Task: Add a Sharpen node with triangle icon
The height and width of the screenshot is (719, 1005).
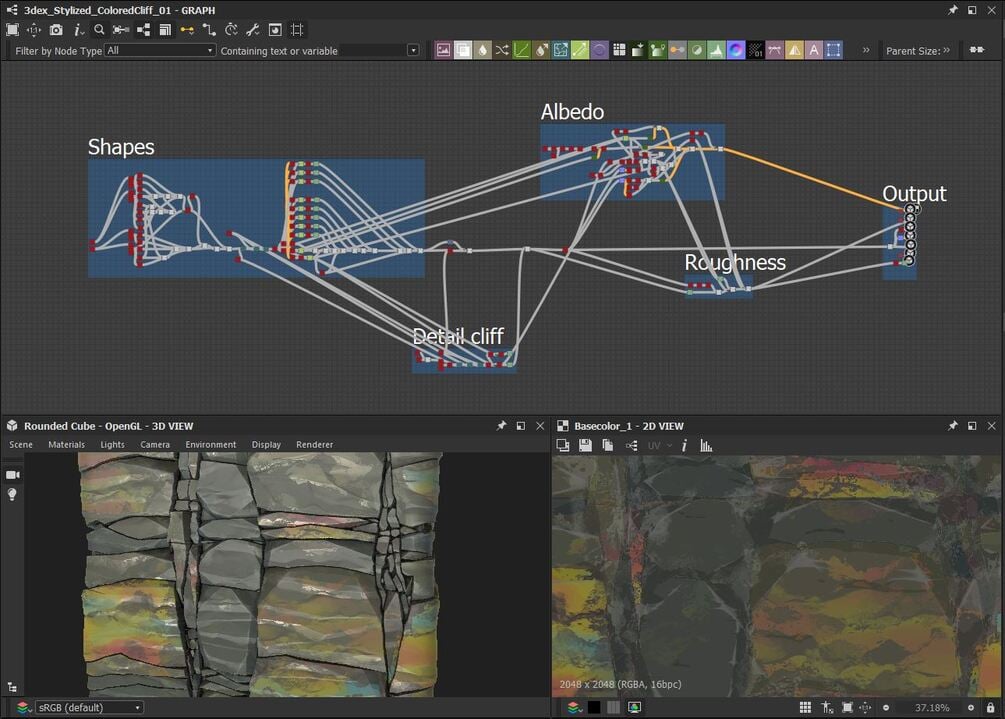Action: pos(794,50)
